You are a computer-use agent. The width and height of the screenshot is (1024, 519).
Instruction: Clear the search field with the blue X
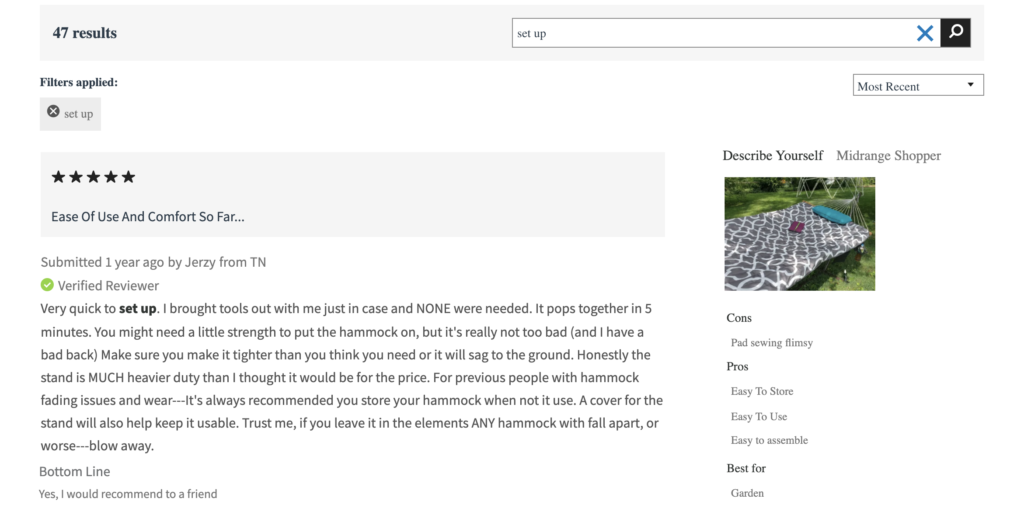click(925, 33)
